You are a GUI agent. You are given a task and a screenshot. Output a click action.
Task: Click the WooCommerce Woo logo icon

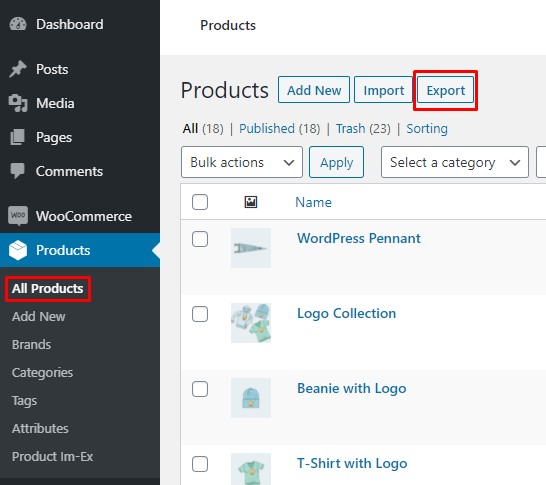click(x=18, y=216)
